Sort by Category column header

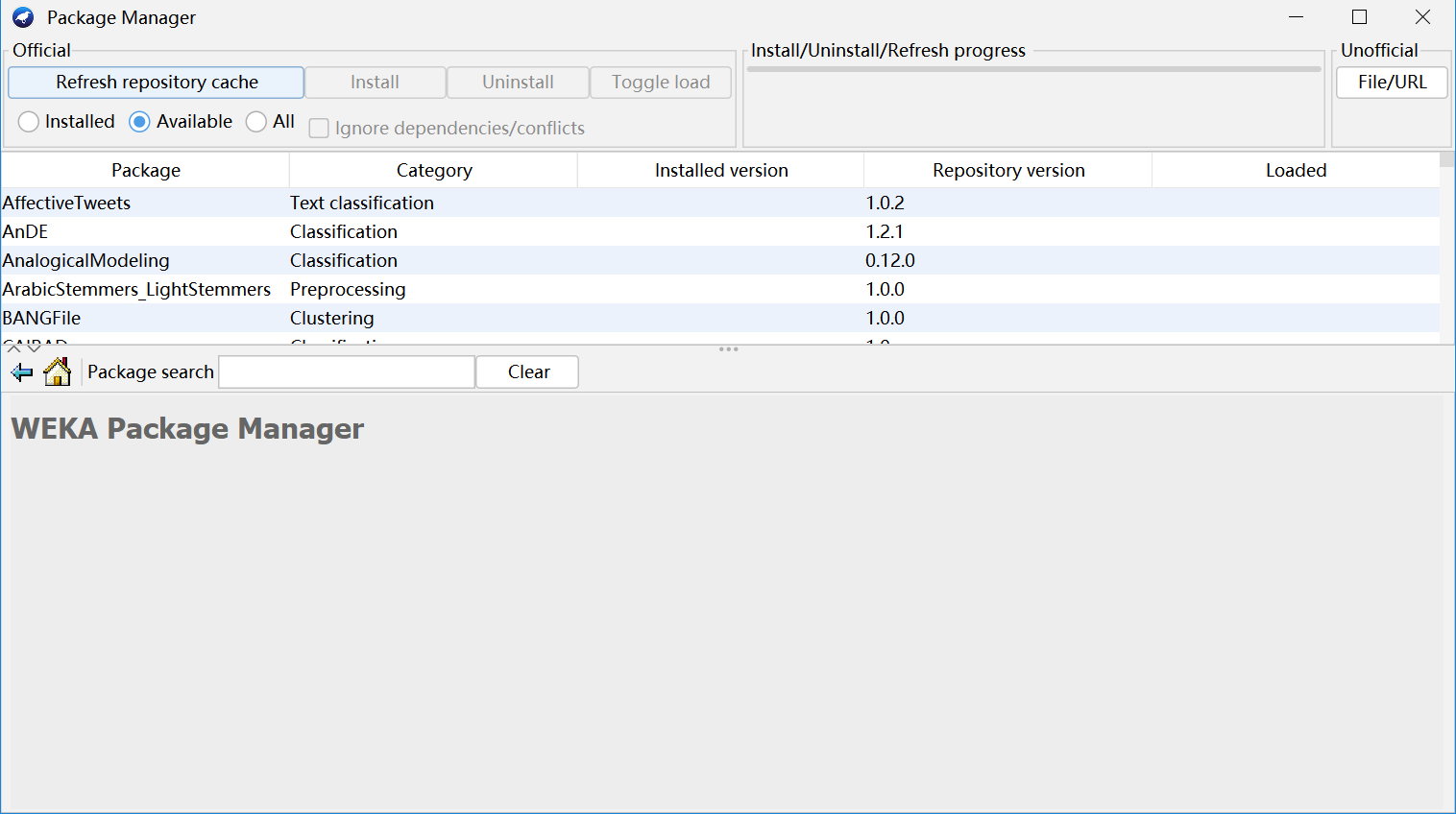tap(434, 171)
